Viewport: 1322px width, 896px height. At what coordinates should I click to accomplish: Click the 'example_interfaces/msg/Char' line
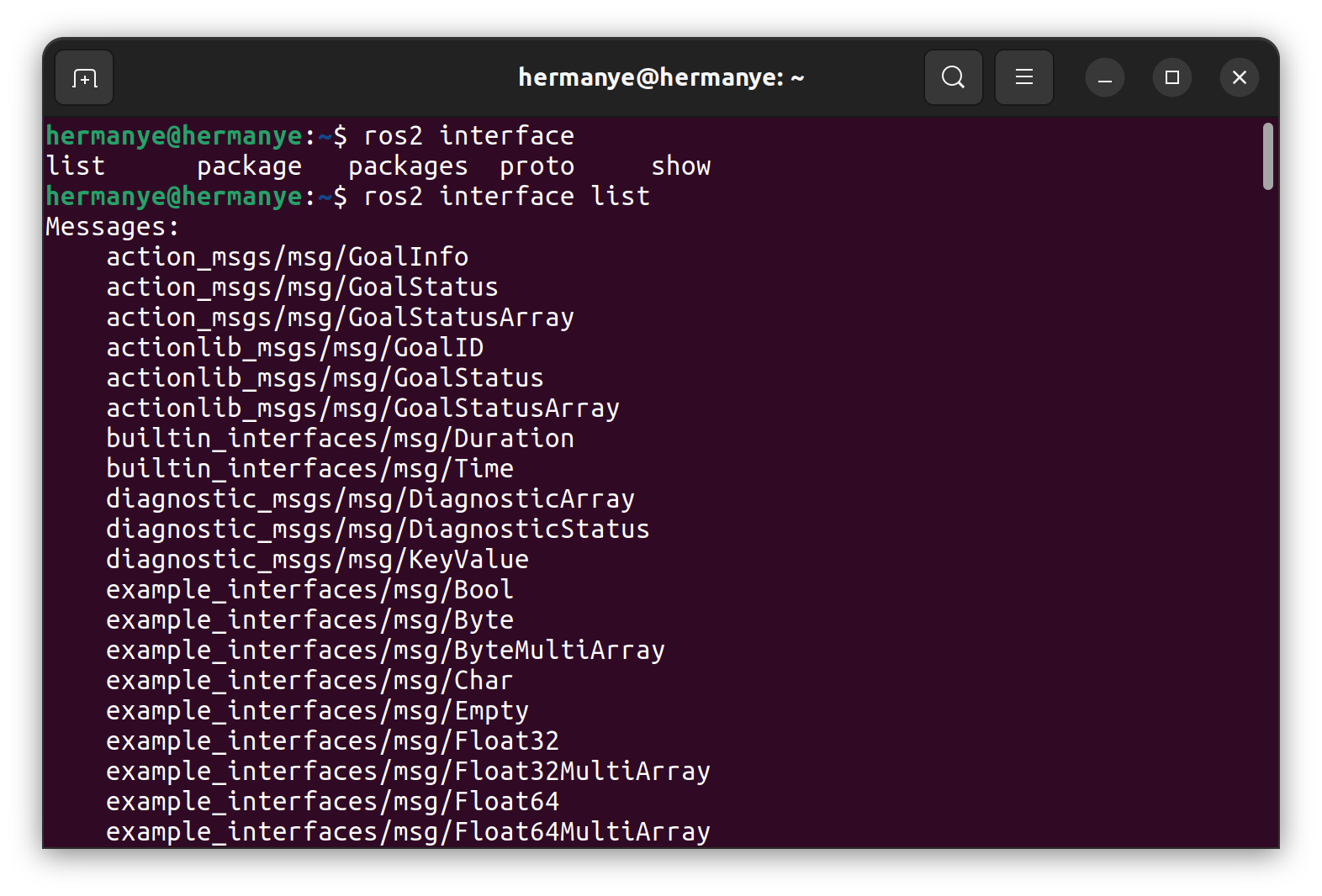[x=310, y=681]
